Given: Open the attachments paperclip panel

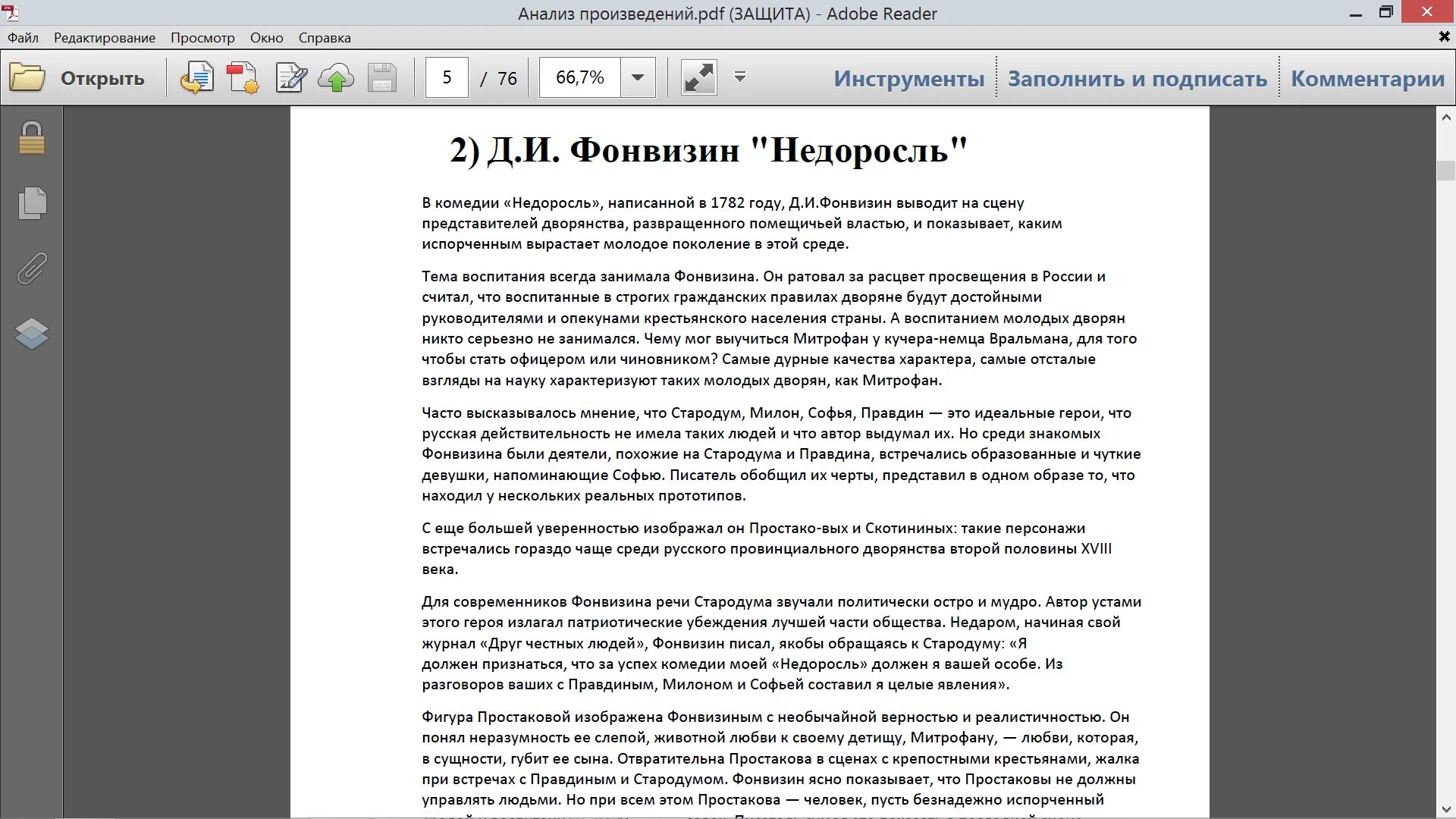Looking at the screenshot, I should [32, 268].
